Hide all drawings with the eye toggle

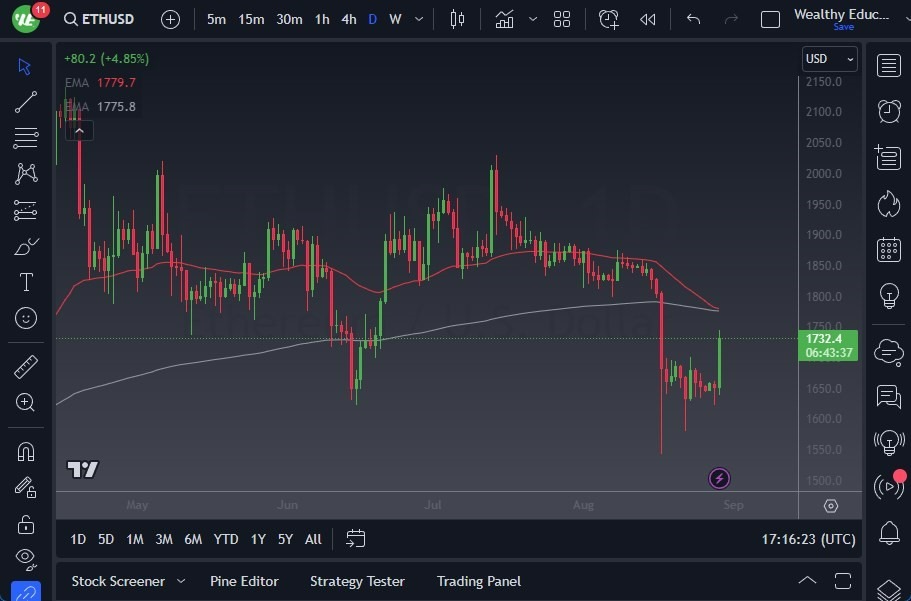(x=24, y=559)
